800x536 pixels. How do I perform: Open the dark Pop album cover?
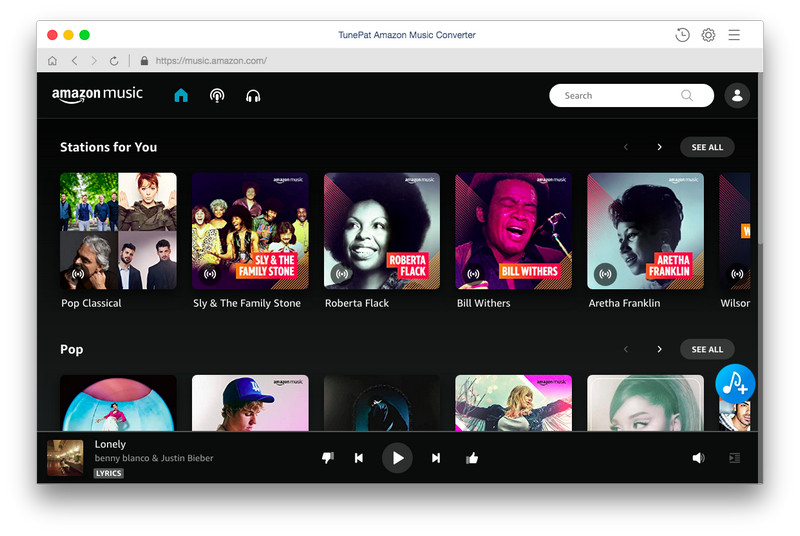click(382, 403)
